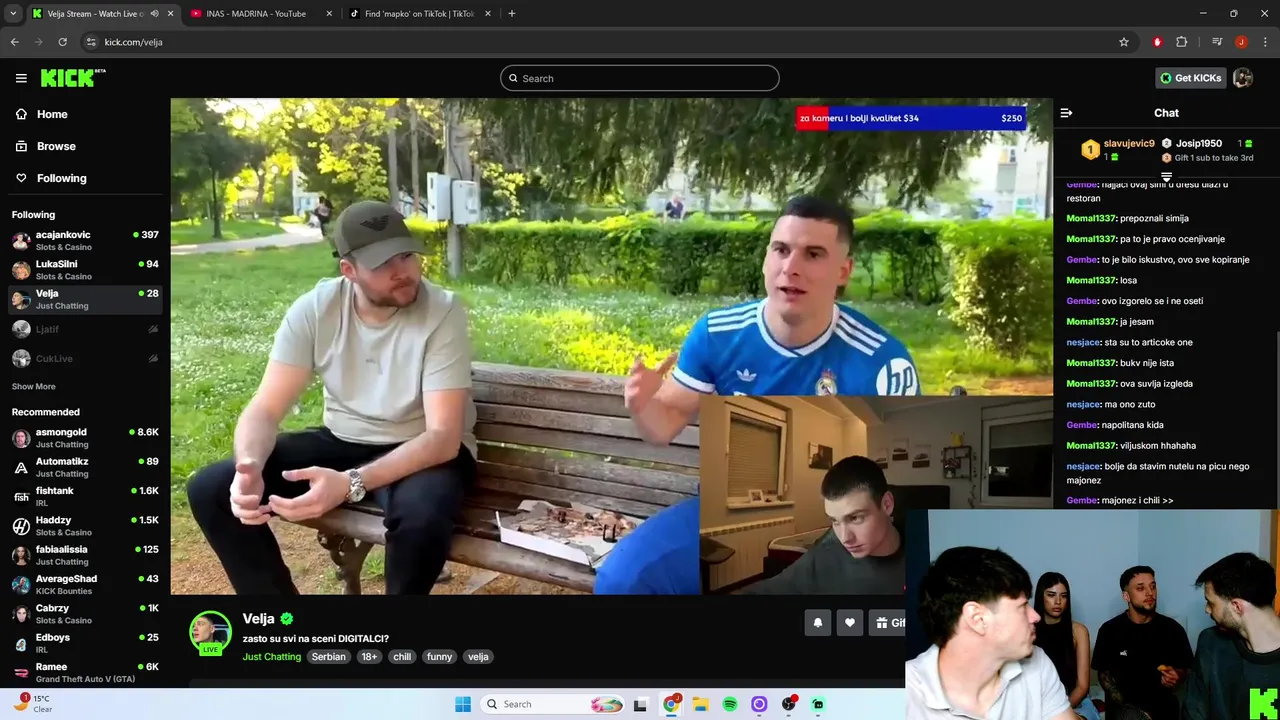1280x720 pixels.
Task: Click the Kick search field
Action: (x=640, y=78)
